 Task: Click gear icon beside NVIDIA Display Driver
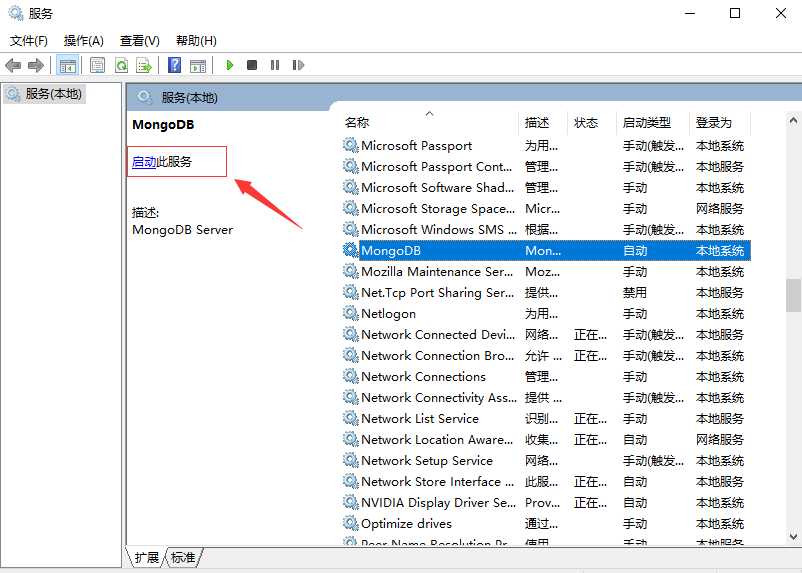tap(350, 502)
